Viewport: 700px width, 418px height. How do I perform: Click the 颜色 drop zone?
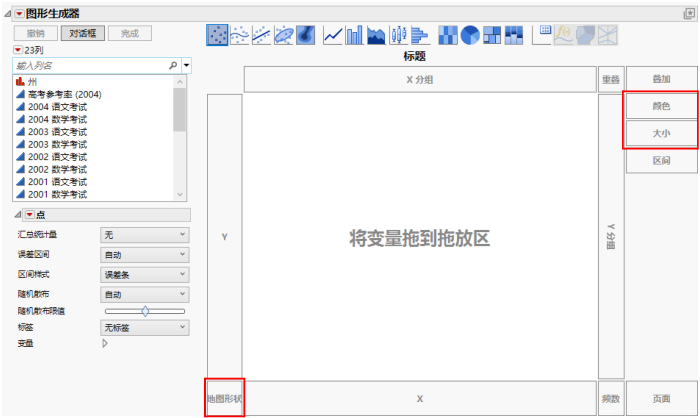662,106
